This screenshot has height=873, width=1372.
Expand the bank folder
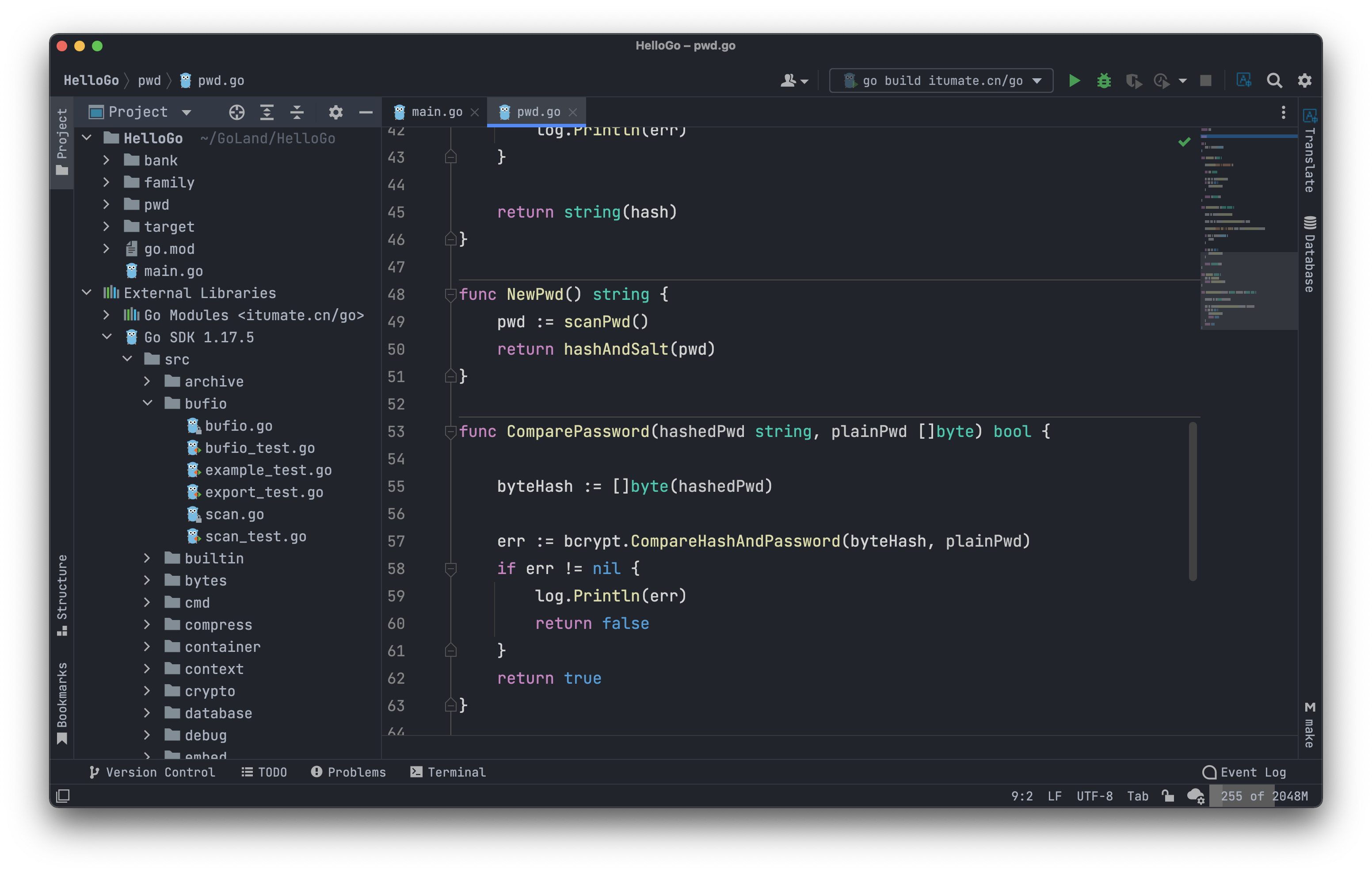click(106, 160)
